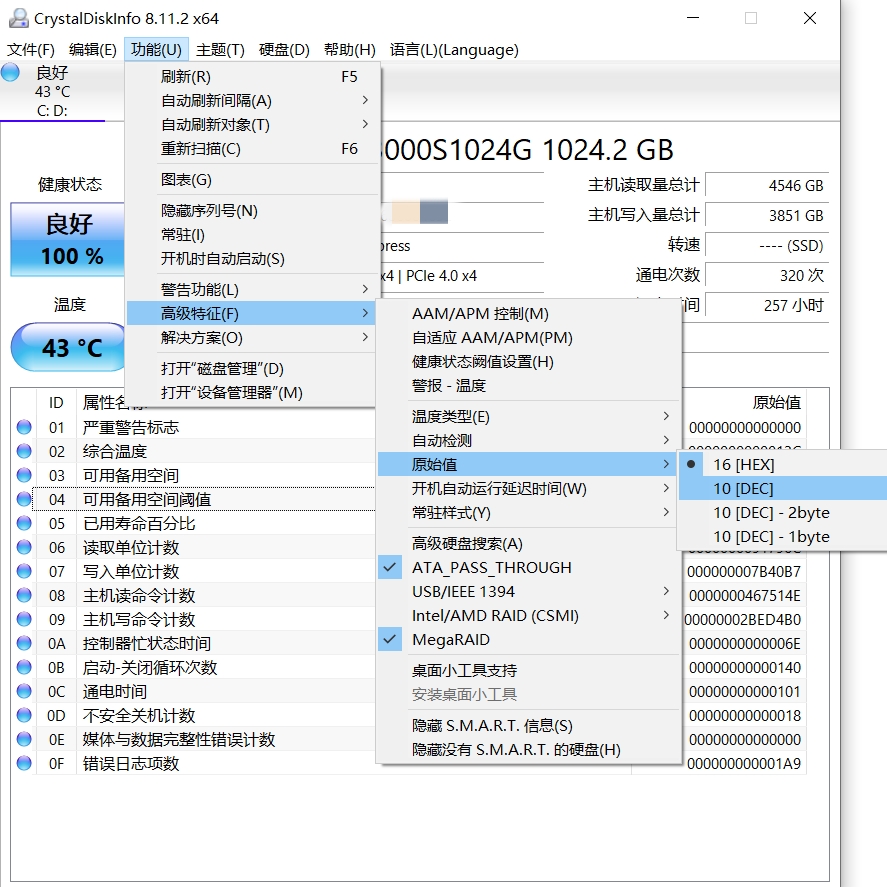This screenshot has width=887, height=887.
Task: Expand the 解决方案(O) submenu
Action: 252,338
